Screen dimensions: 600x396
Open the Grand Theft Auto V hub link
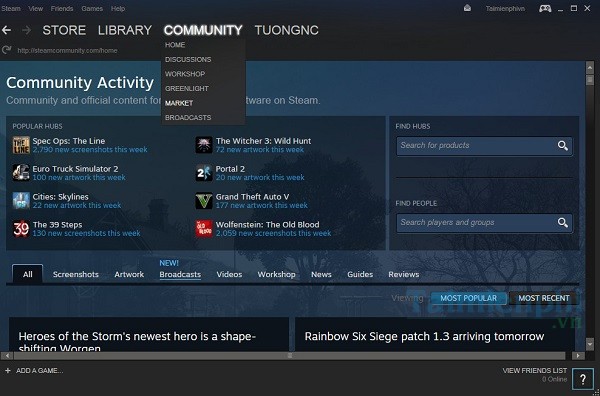[252, 197]
